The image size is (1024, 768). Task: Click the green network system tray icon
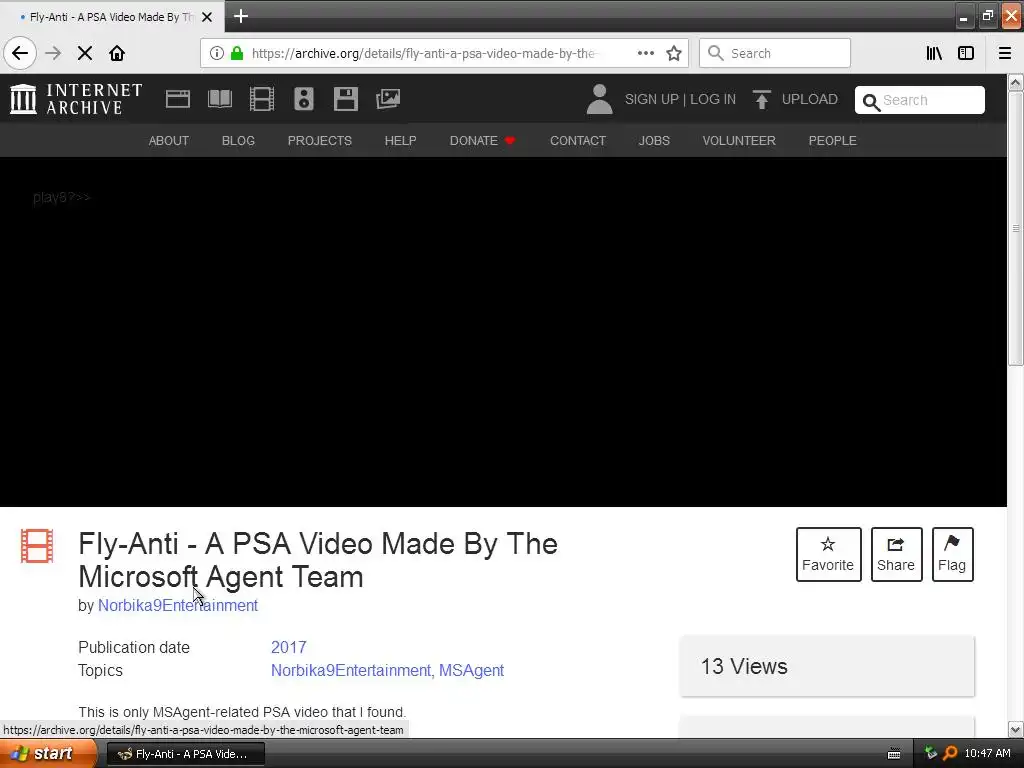[931, 754]
